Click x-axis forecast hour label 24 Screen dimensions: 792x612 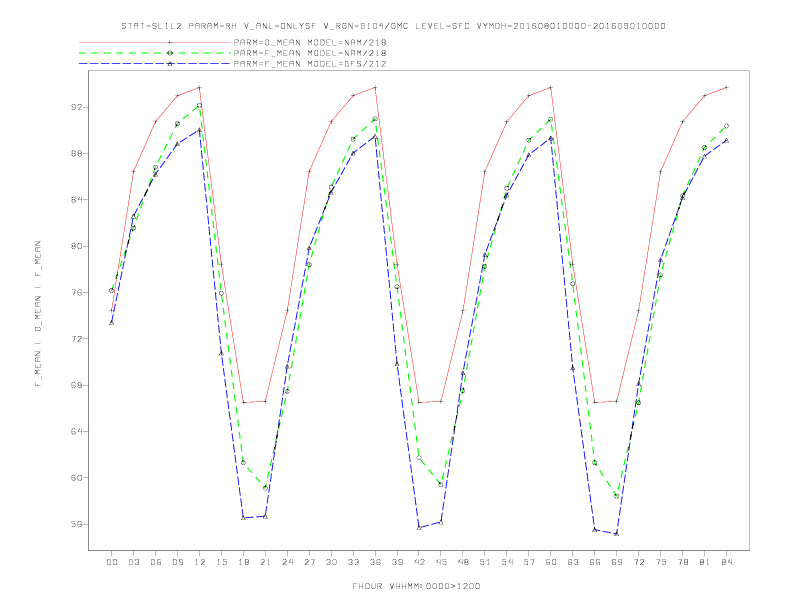[287, 562]
